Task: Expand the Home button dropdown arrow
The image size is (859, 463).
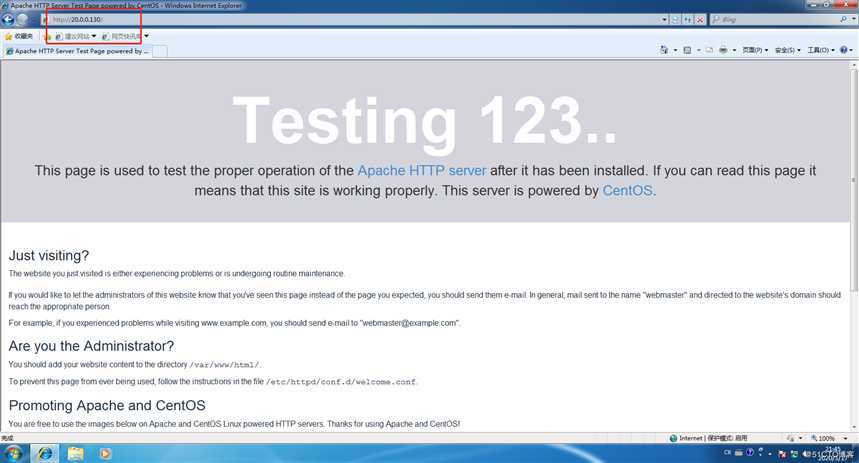Action: click(x=675, y=50)
